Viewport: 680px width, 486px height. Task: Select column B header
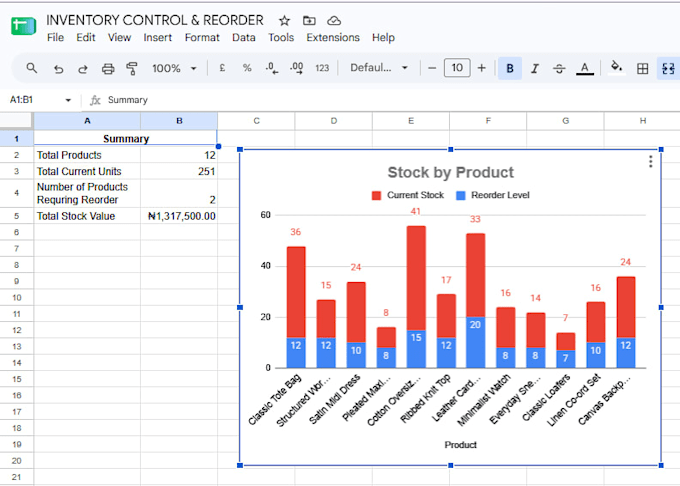click(179, 121)
